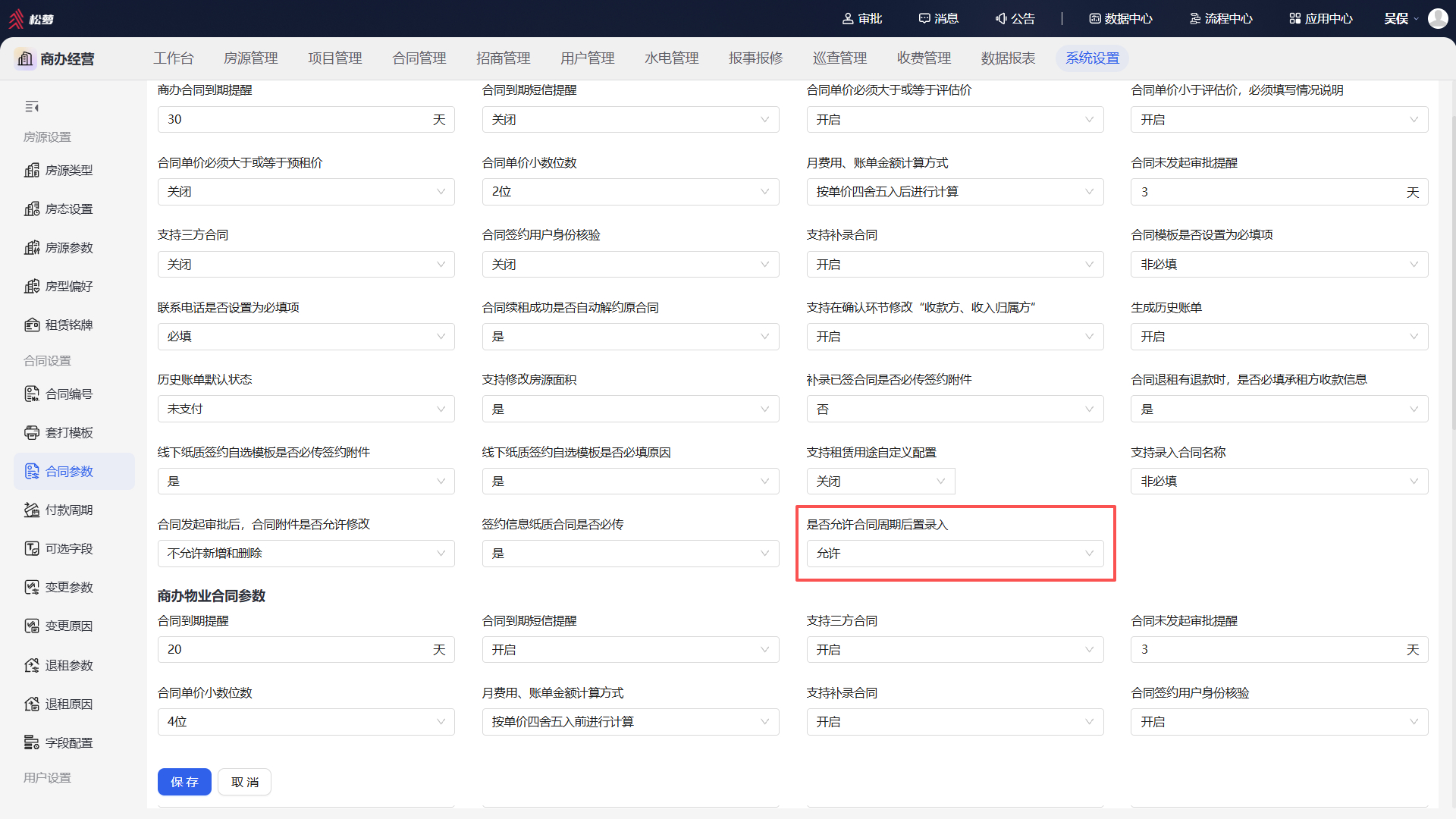Click the 可选字段 sidebar icon
The height and width of the screenshot is (819, 1456).
pos(32,549)
